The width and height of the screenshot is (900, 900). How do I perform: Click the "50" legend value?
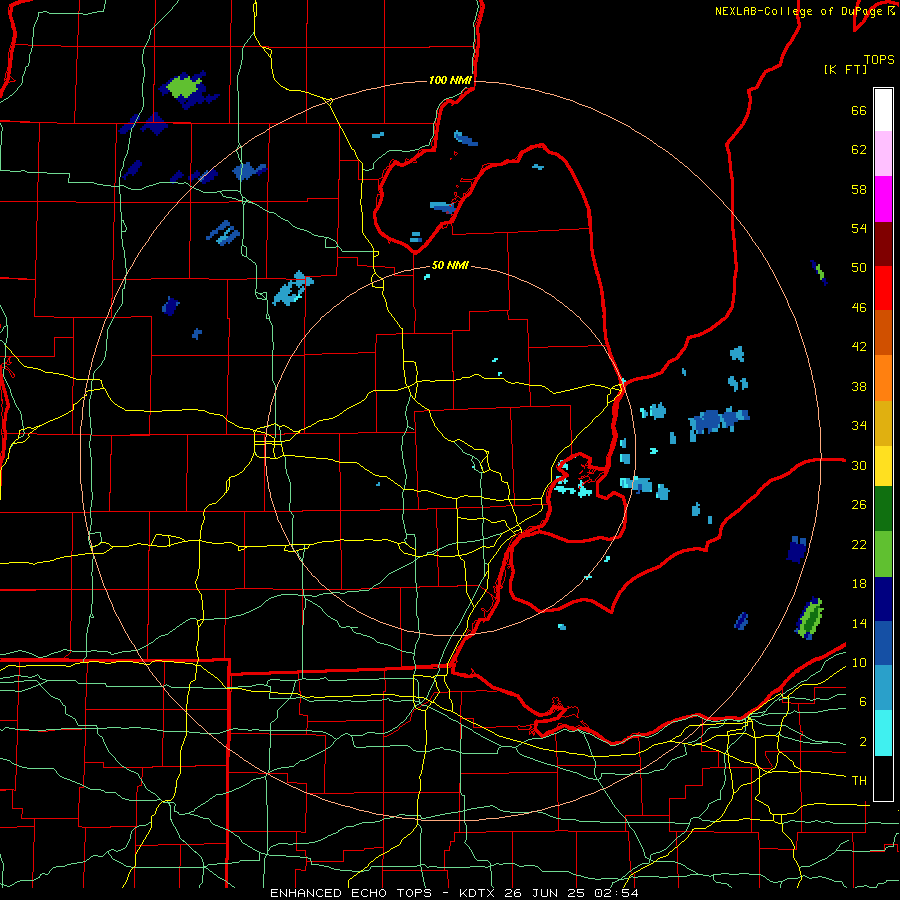859,268
